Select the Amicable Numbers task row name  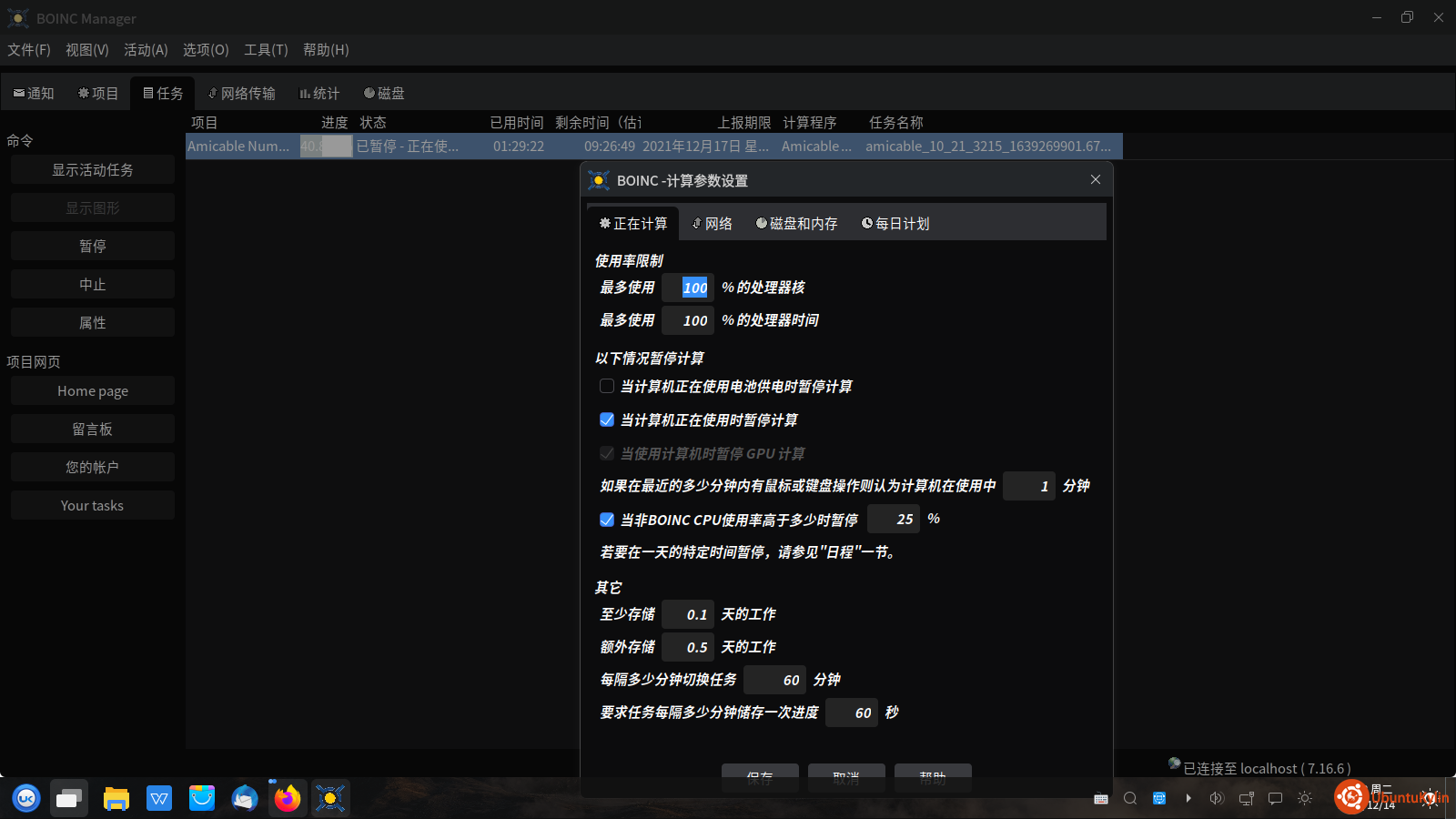click(x=238, y=146)
